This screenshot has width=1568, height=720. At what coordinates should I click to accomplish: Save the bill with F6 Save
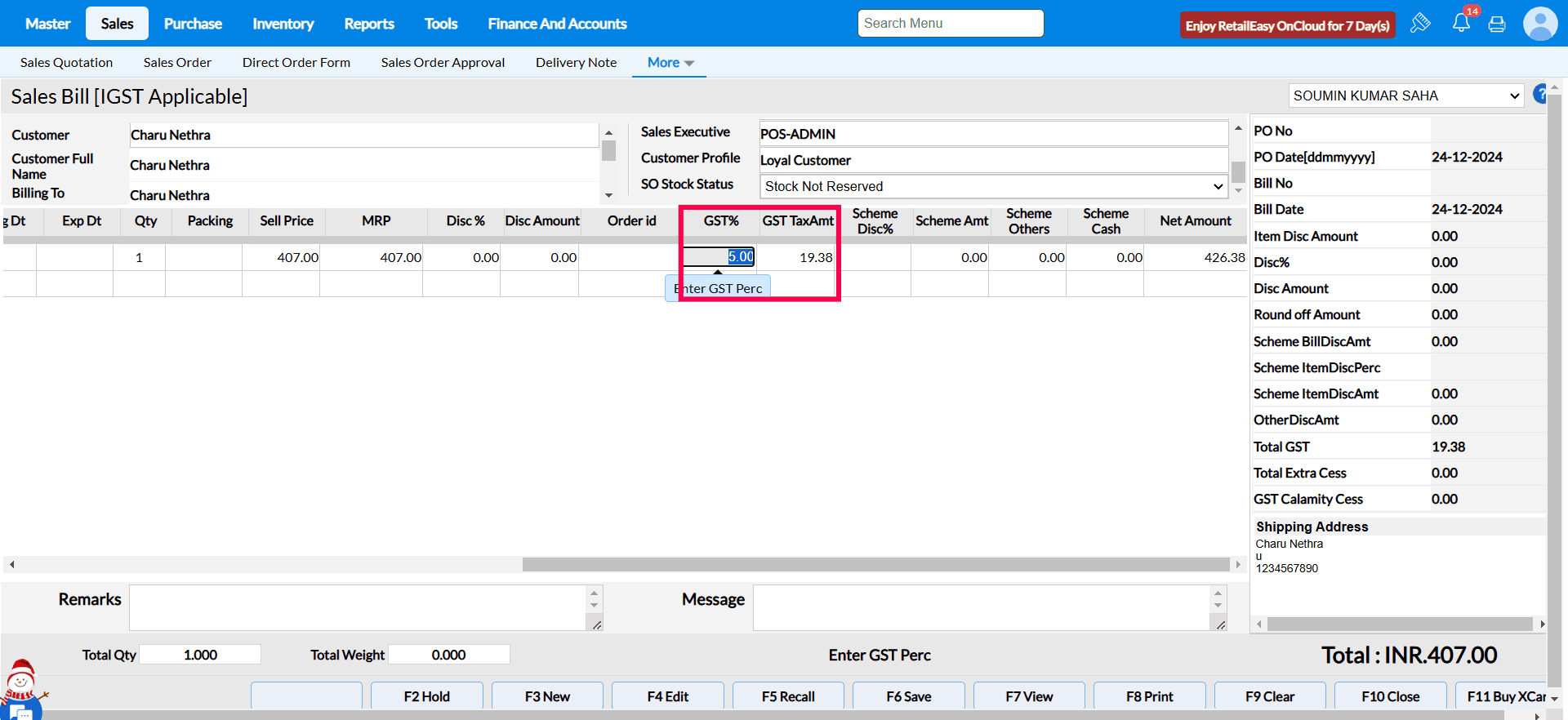coord(909,696)
